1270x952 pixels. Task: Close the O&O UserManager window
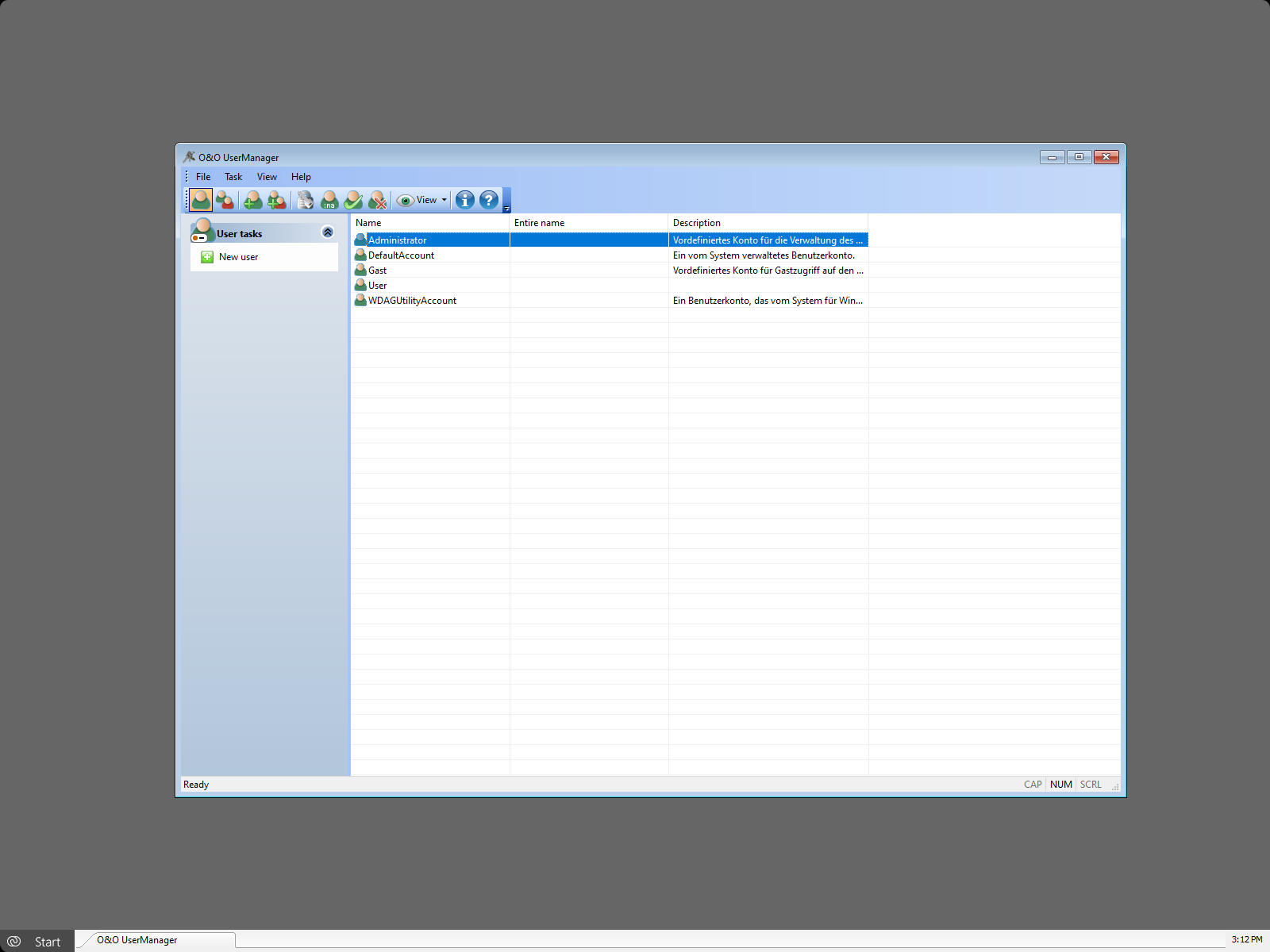pyautogui.click(x=1106, y=157)
